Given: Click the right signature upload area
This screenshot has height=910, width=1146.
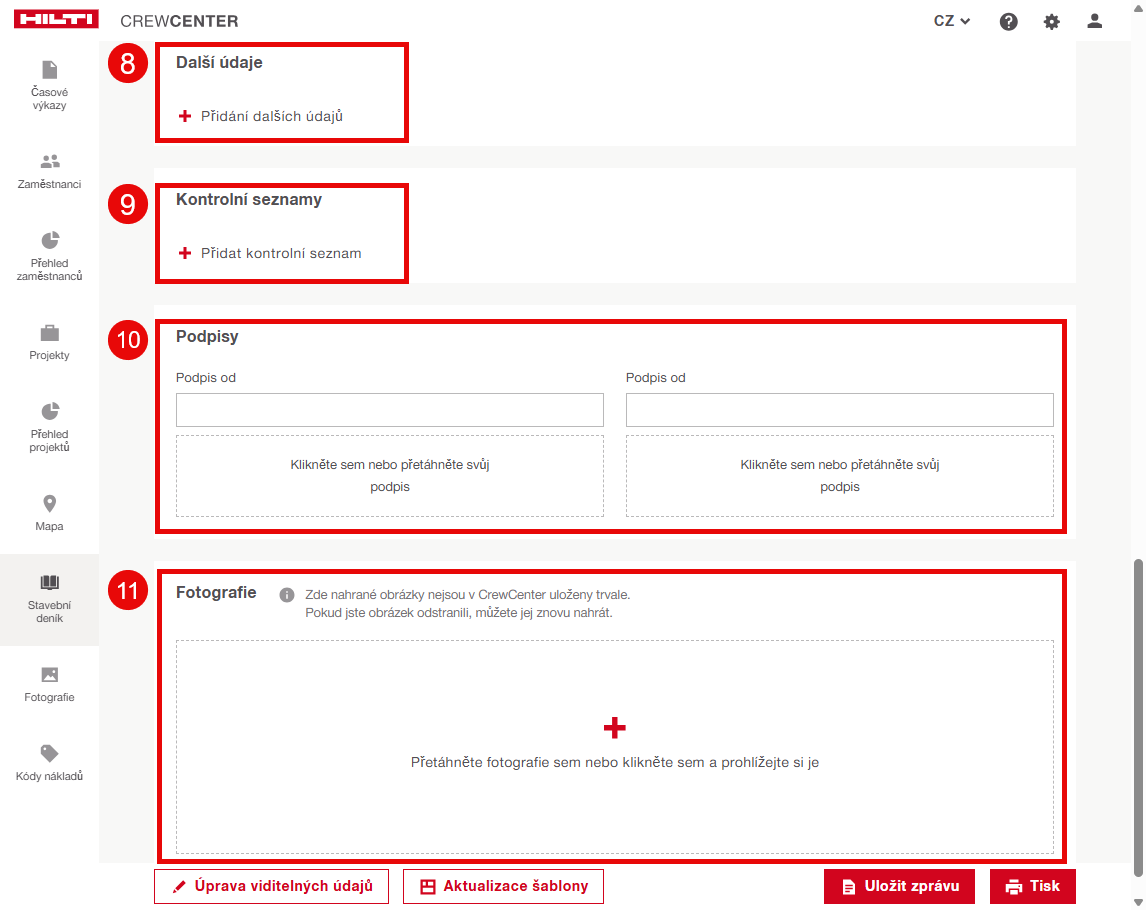Looking at the screenshot, I should [839, 476].
